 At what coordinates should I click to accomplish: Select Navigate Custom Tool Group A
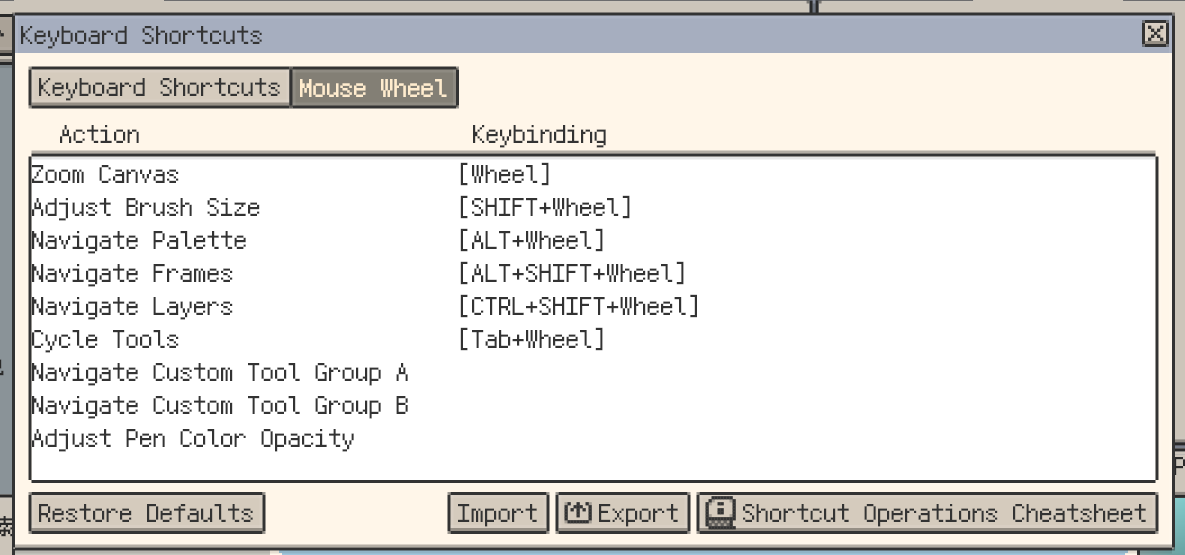[x=219, y=373]
